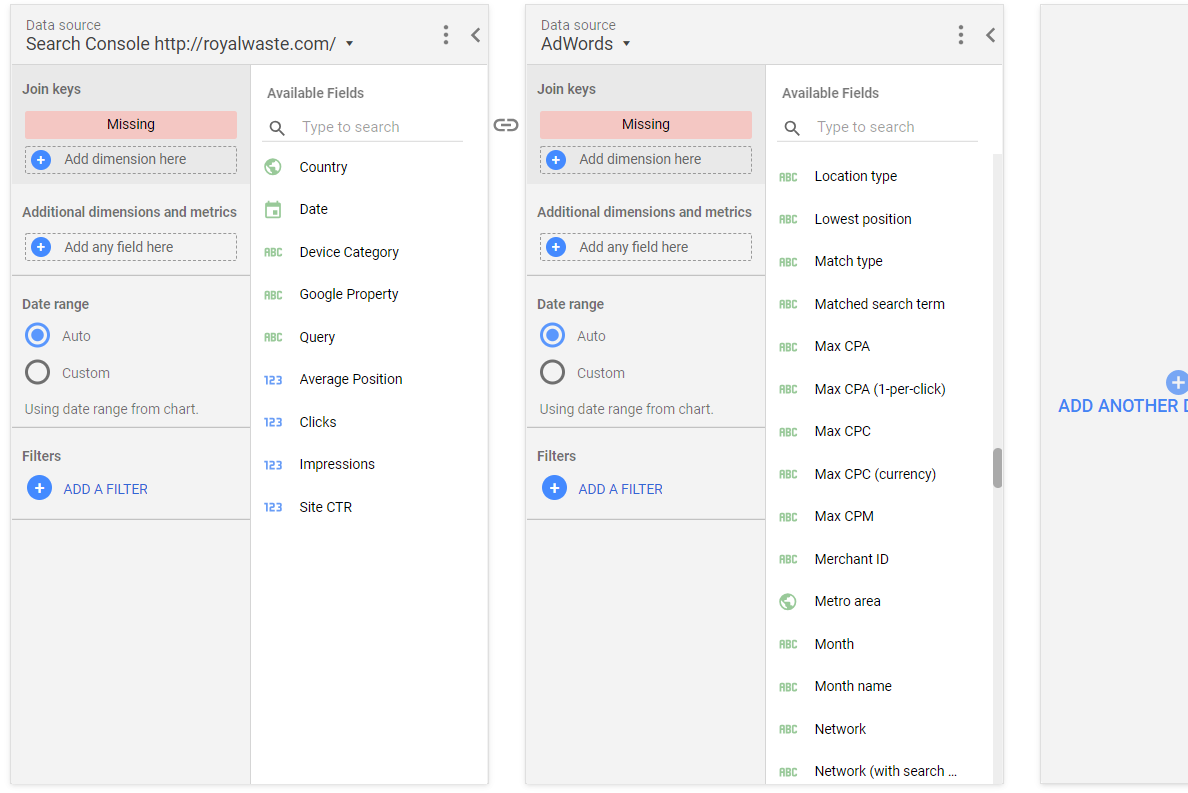Add join key dimension in Search Console

pyautogui.click(x=131, y=160)
